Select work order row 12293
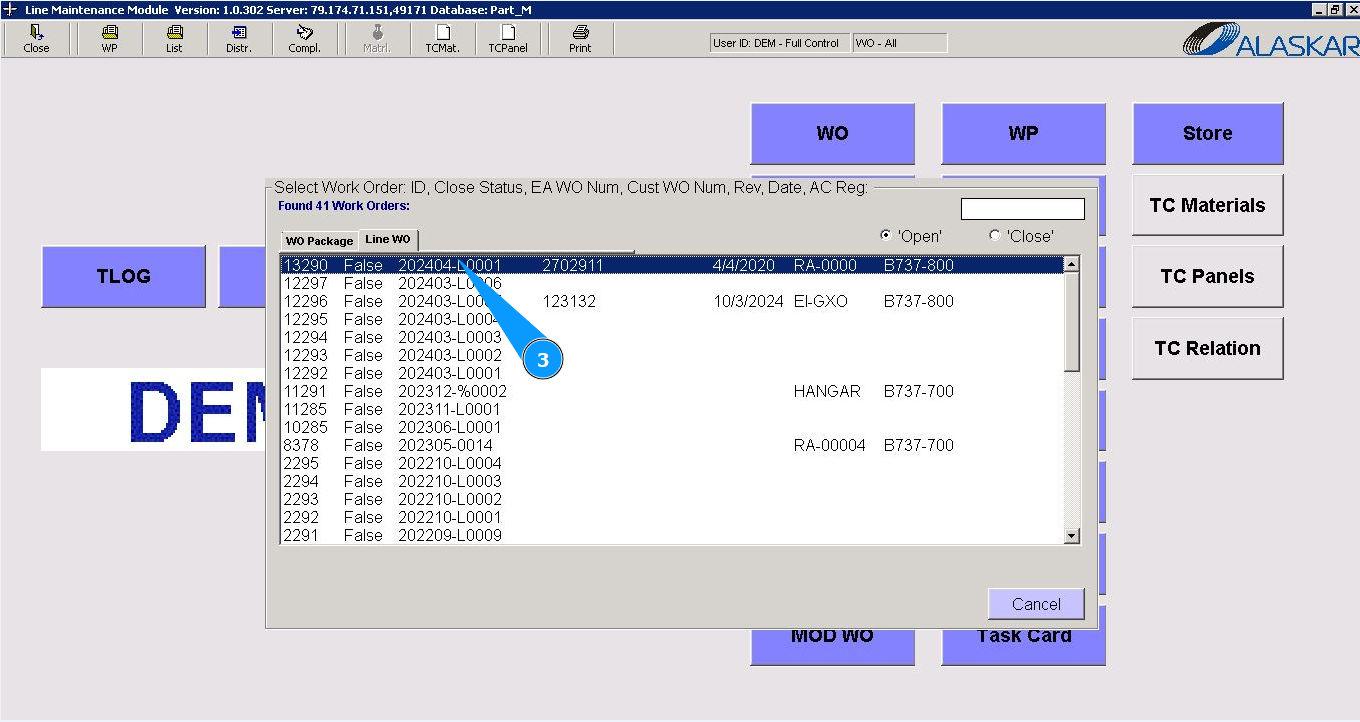The image size is (1360, 722). click(671, 355)
